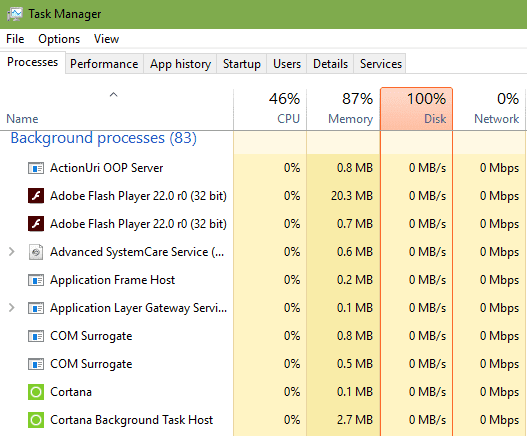Click Cortana Background Task Host's 0 Mbps value
The height and width of the screenshot is (436, 527).
(x=499, y=420)
